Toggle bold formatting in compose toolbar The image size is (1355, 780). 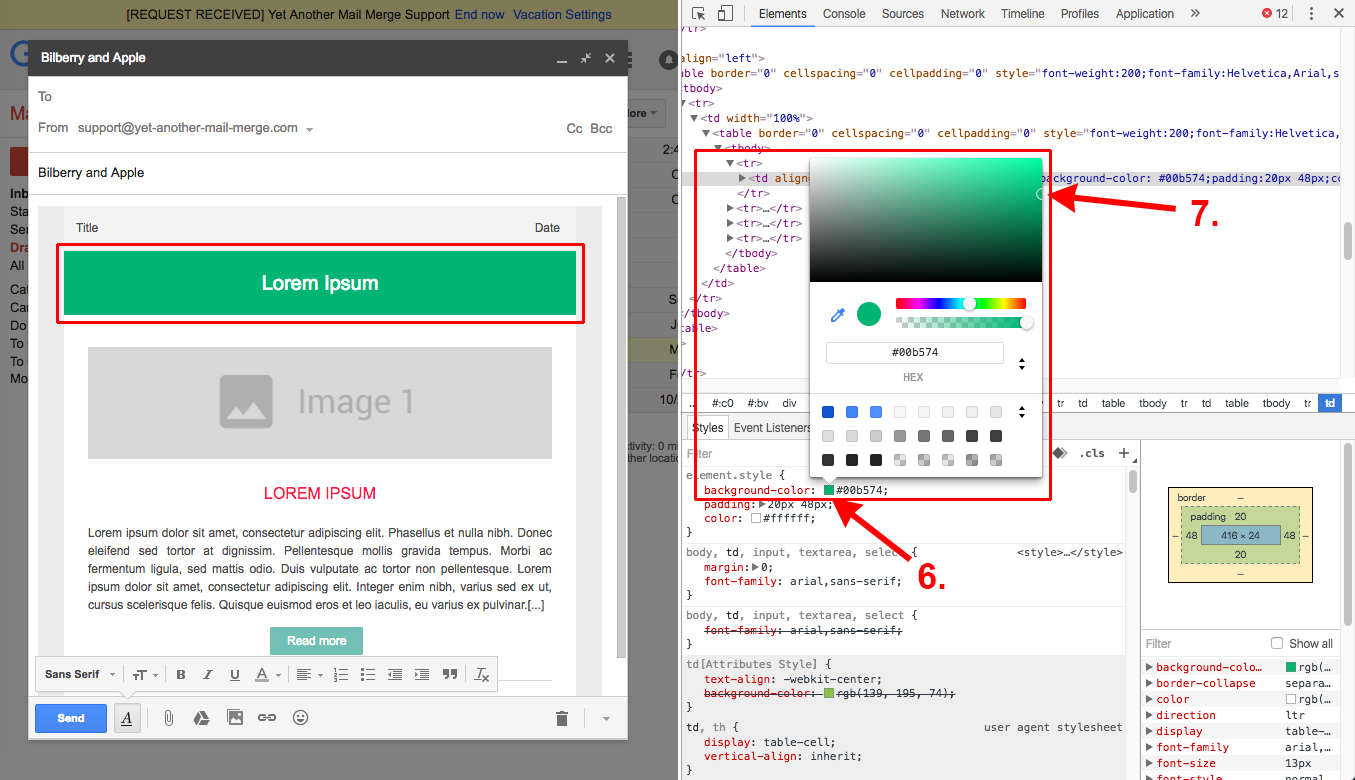click(181, 674)
